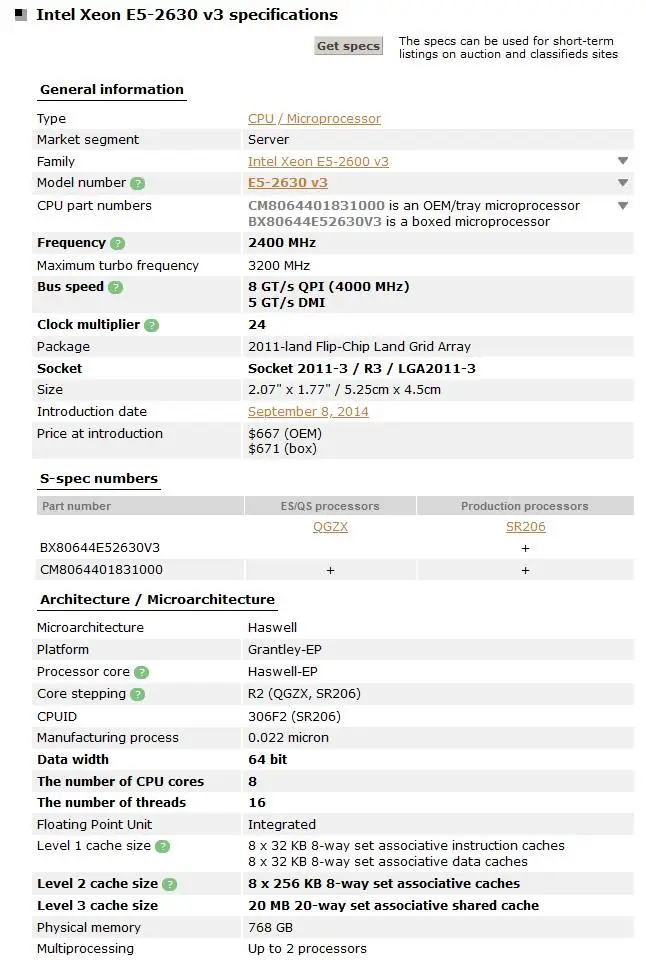Open the Bus speed help icon

click(116, 288)
